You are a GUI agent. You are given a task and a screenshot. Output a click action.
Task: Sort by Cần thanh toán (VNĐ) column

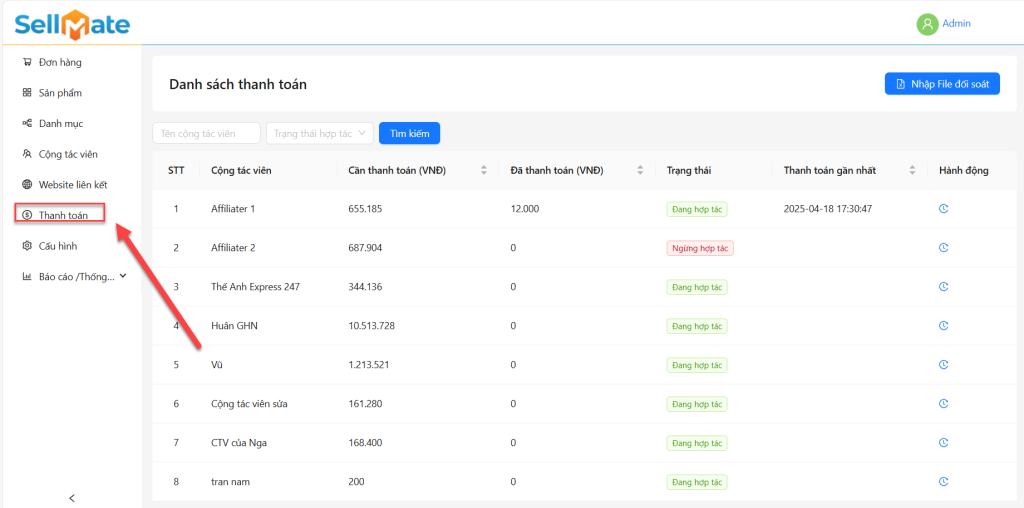coord(484,170)
